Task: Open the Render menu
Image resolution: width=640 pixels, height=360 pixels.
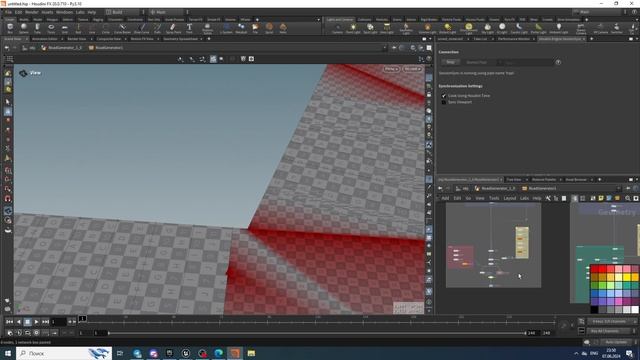Action: pos(31,12)
